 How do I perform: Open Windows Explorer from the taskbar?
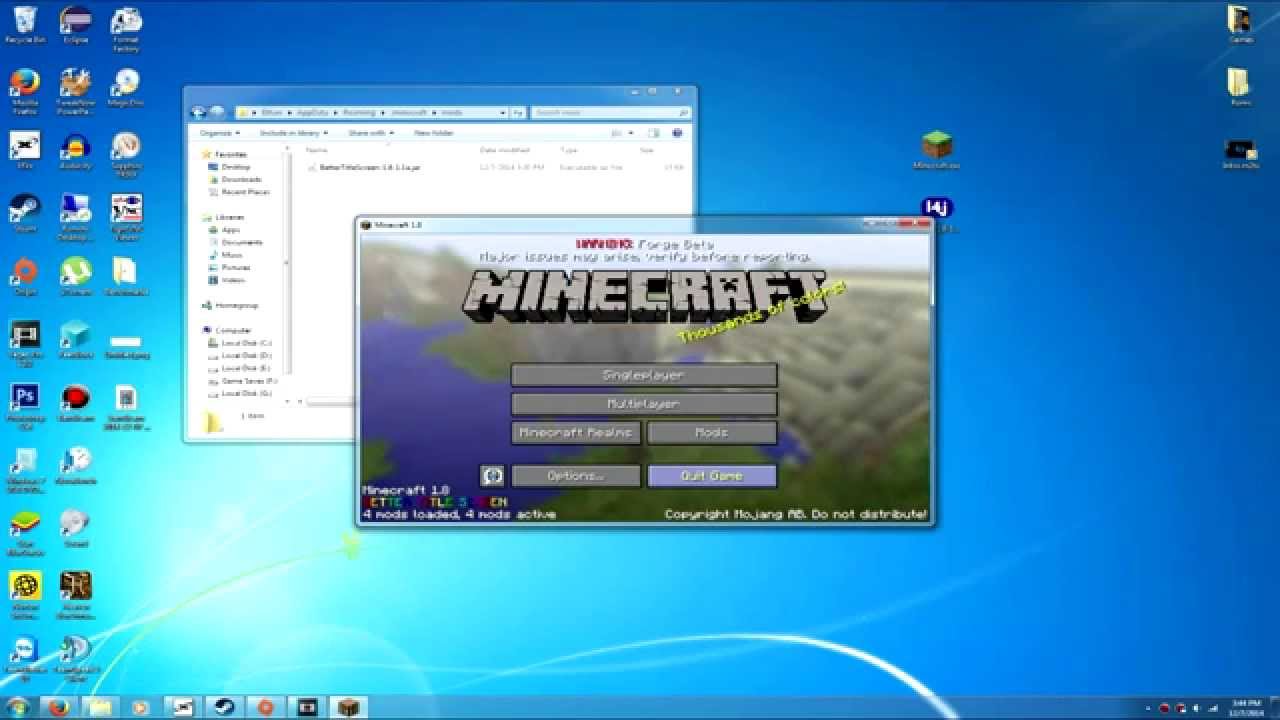(99, 707)
